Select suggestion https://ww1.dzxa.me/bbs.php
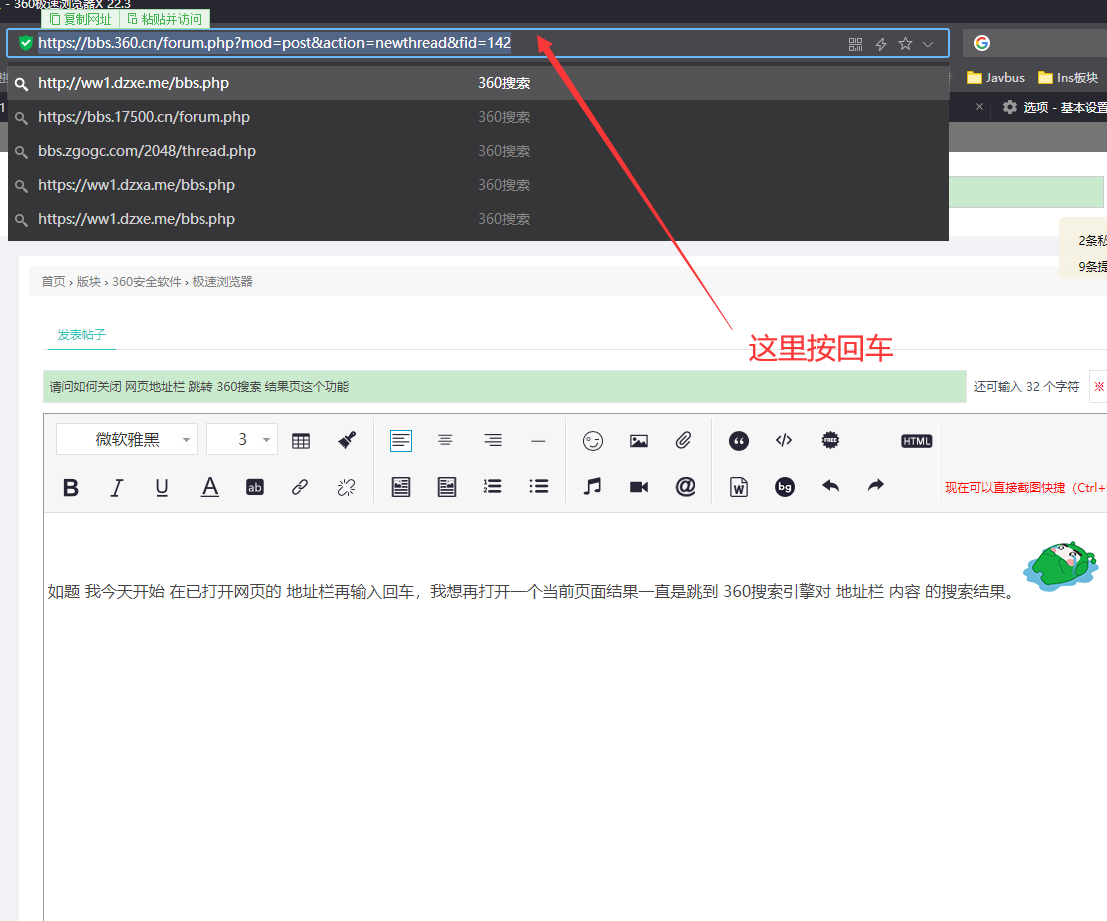Viewport: 1107px width, 921px height. (478, 185)
